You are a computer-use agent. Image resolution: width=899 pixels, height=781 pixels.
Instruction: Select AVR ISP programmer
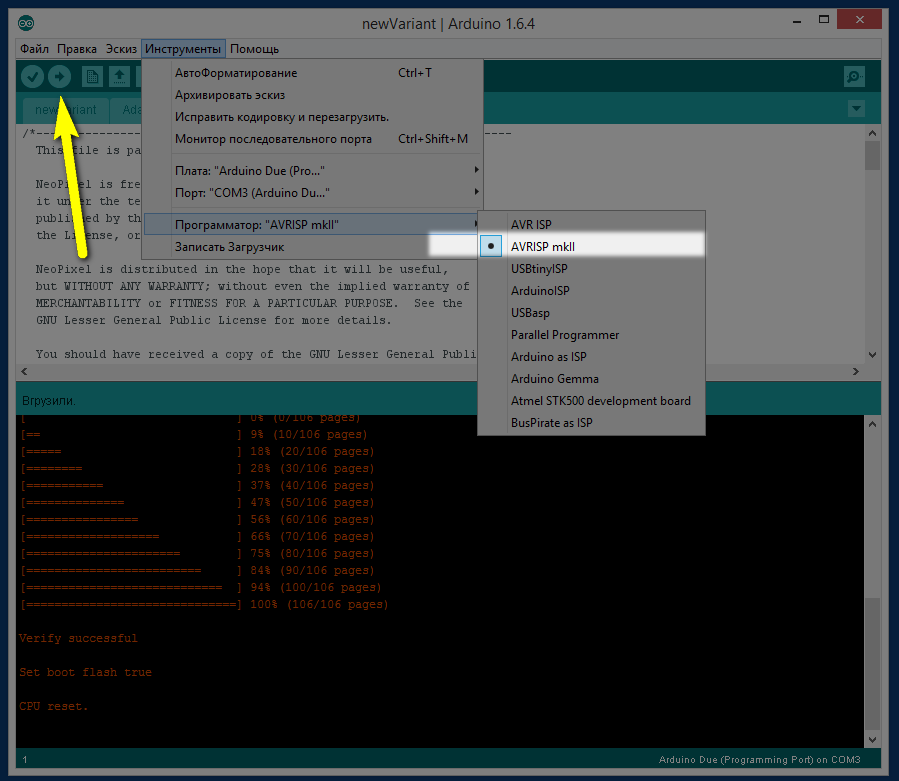pyautogui.click(x=591, y=224)
